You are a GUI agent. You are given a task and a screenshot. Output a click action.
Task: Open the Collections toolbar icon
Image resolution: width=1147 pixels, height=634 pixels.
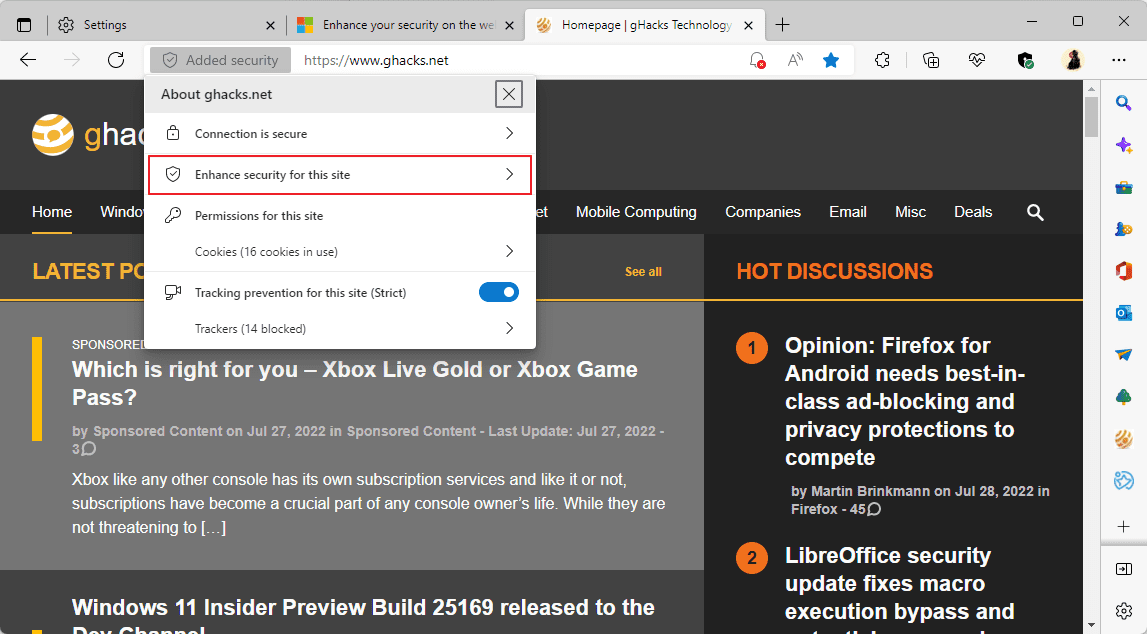coord(931,60)
